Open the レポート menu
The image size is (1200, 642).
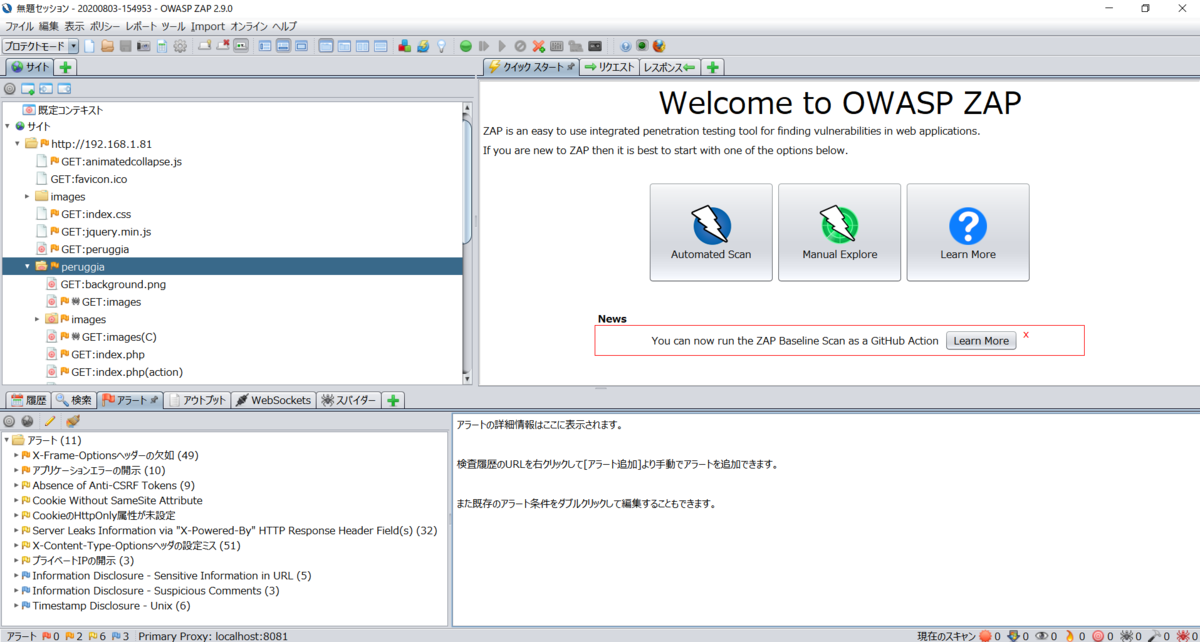(x=139, y=26)
